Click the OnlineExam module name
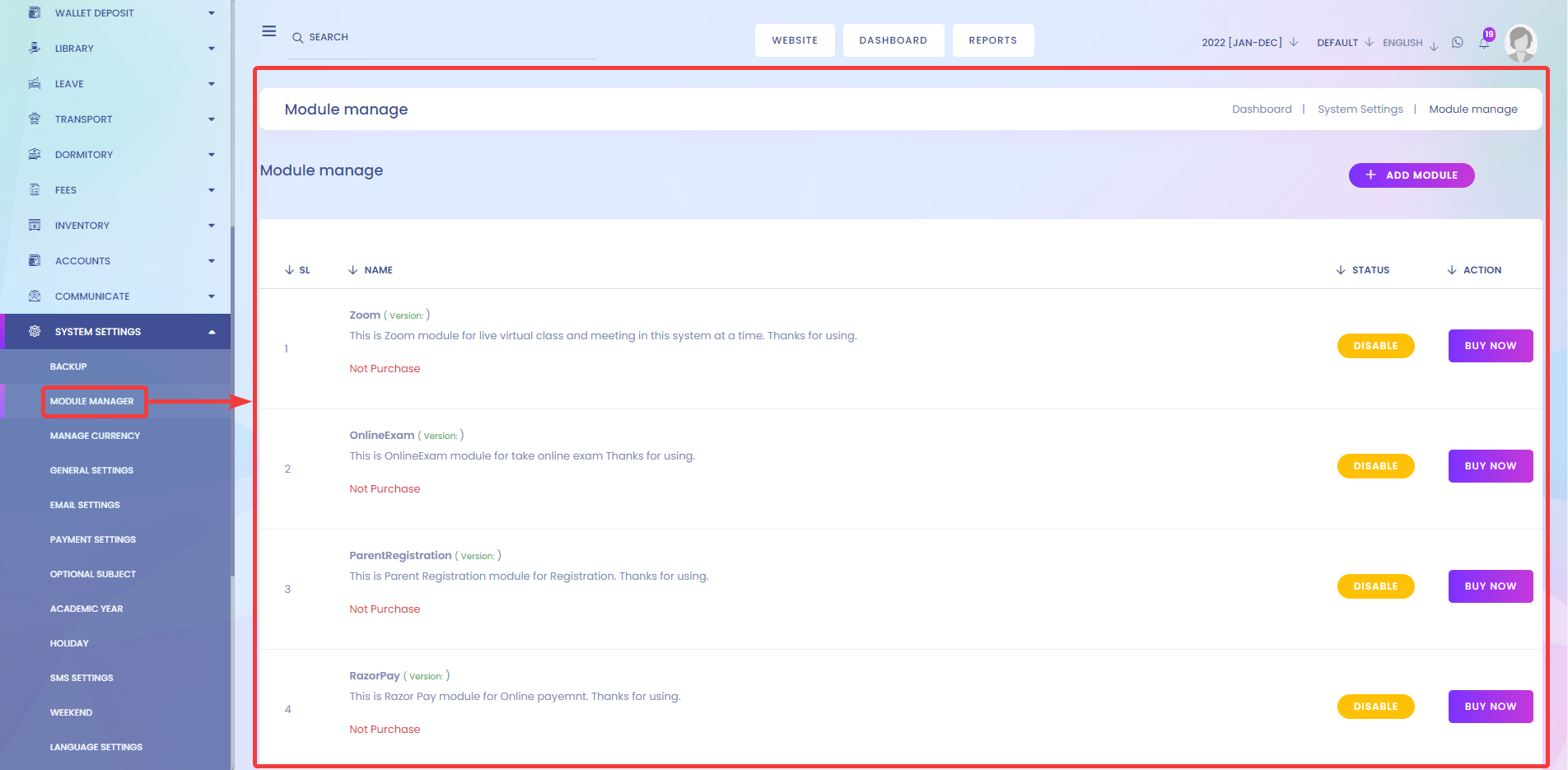This screenshot has height=770, width=1568. coord(382,436)
